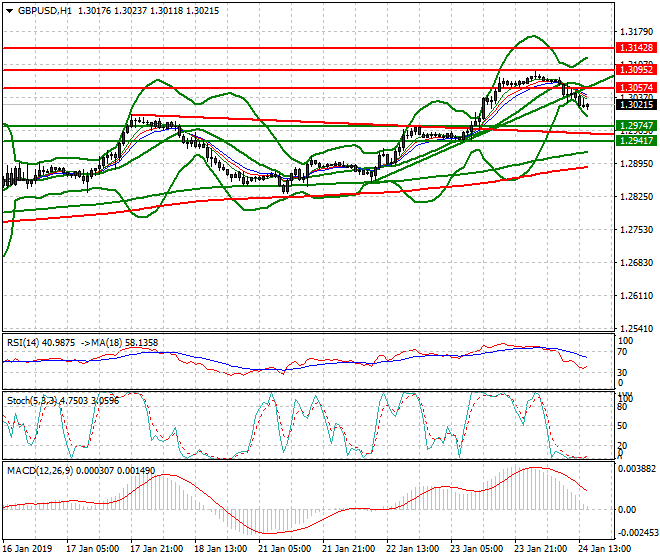Click the MACD(12,26,9) indicator label
660x560 pixels.
pos(40,470)
